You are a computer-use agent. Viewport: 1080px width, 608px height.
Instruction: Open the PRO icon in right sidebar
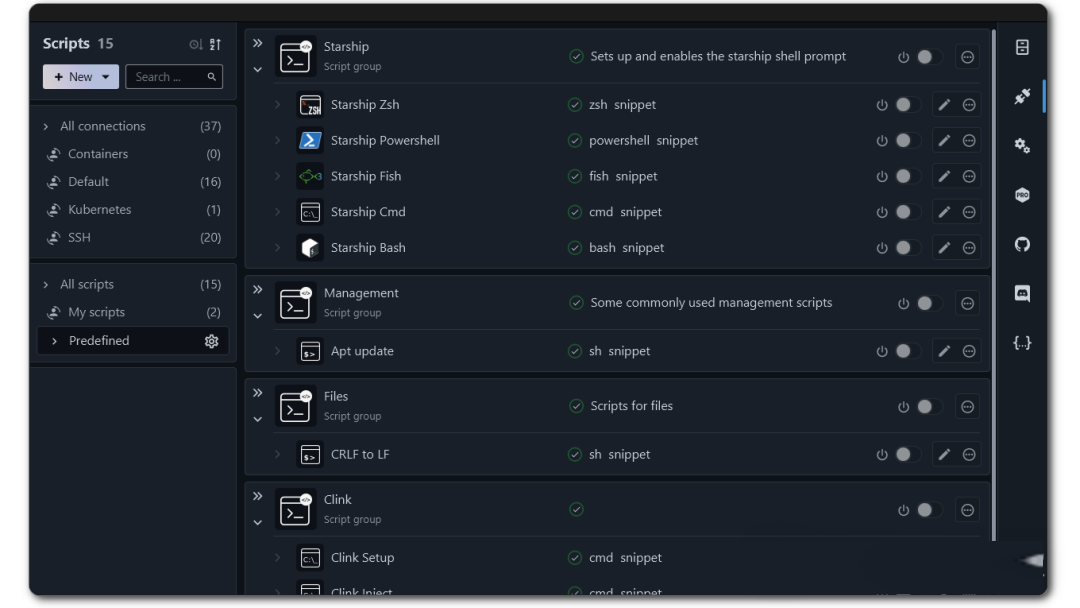pos(1022,196)
